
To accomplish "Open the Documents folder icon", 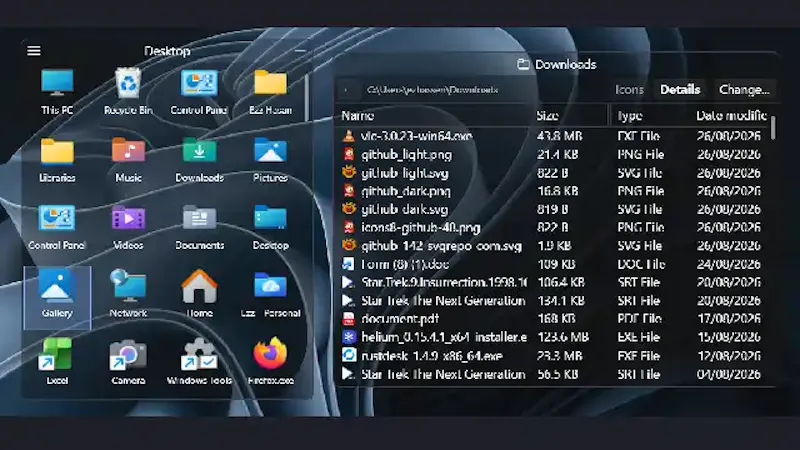I will pos(199,218).
